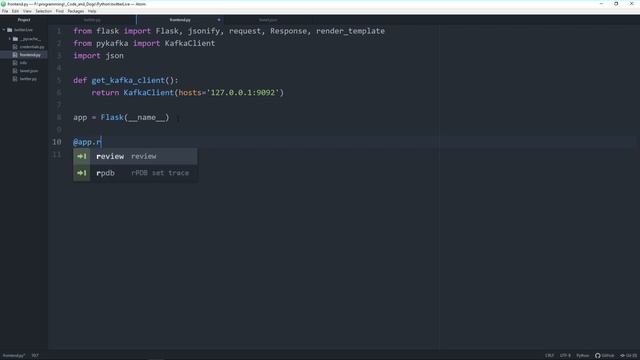Click snippet arrow icon beside review
This screenshot has height=360, width=640.
(x=82, y=156)
